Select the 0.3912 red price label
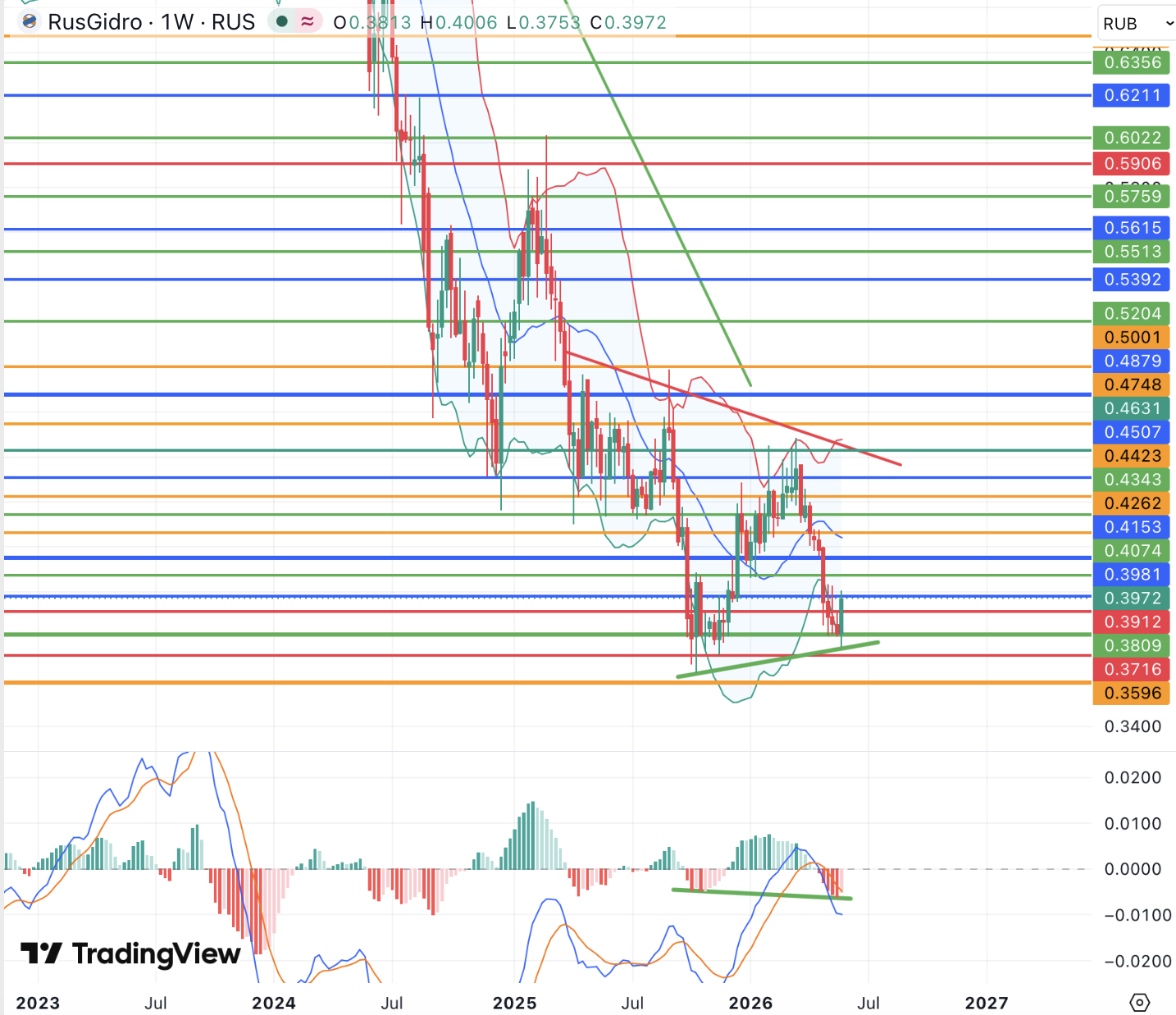 [x=1133, y=622]
